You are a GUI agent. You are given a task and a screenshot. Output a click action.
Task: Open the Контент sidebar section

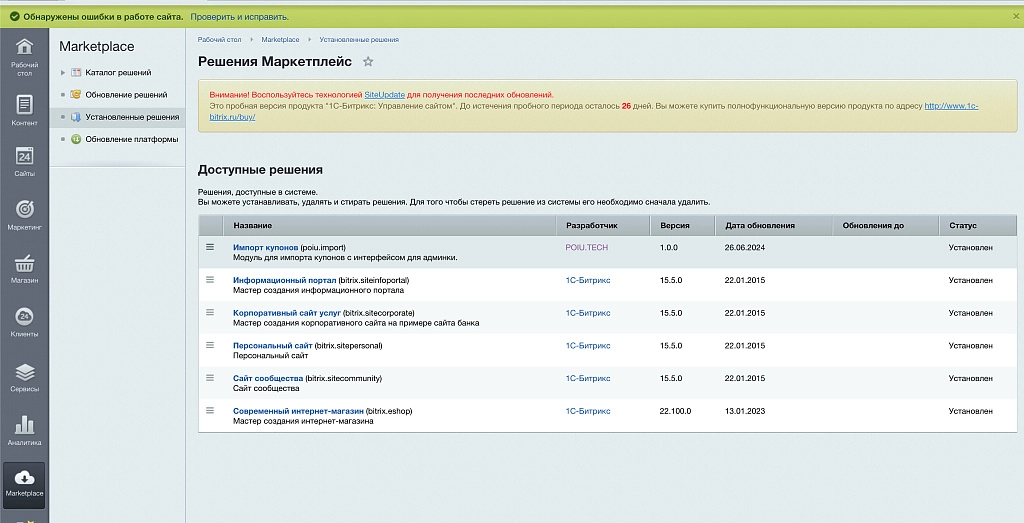[24, 110]
